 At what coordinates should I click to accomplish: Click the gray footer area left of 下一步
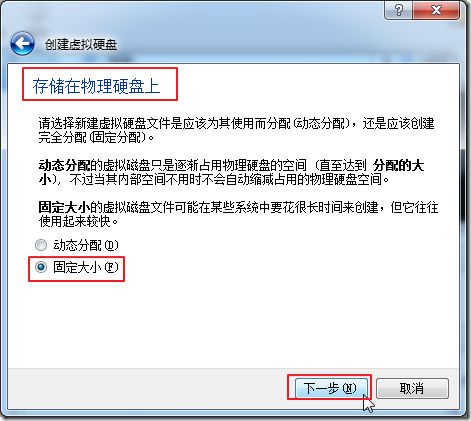147,388
